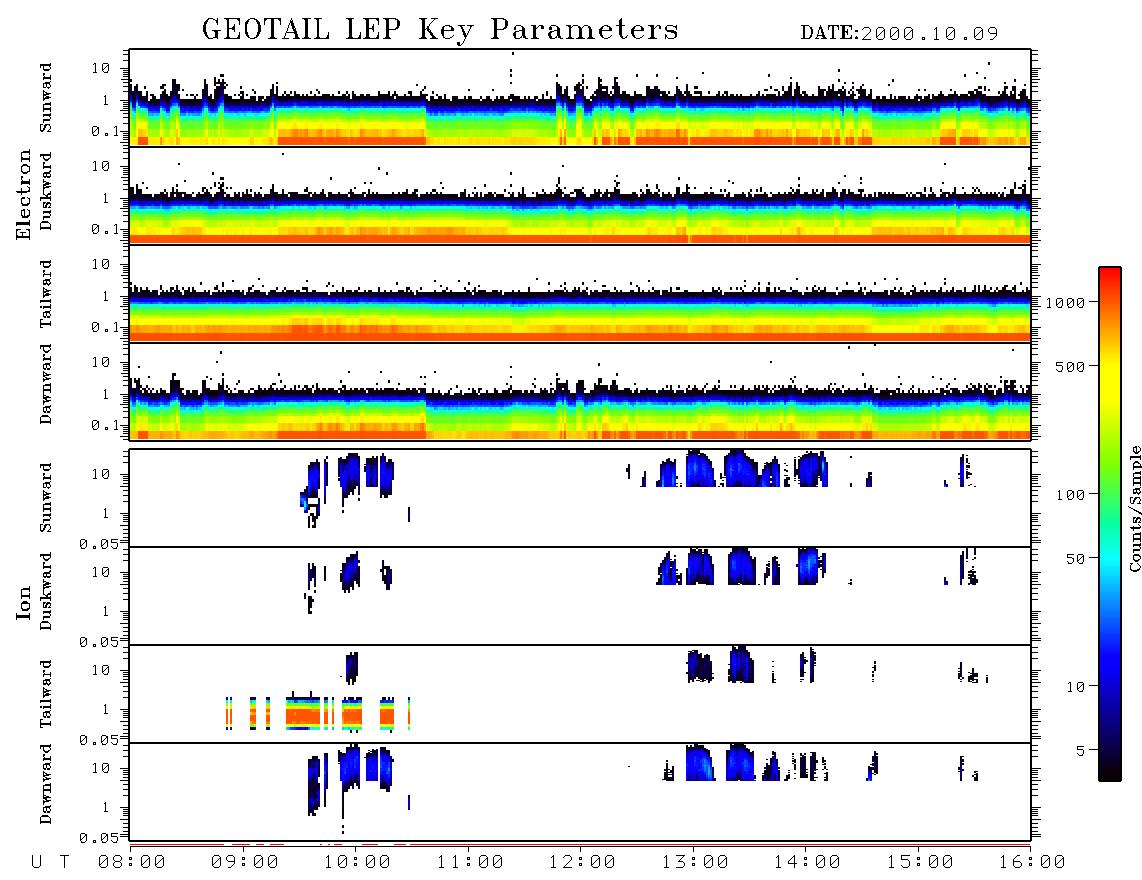Select the "DATE:2000.10.09" label

(x=899, y=34)
